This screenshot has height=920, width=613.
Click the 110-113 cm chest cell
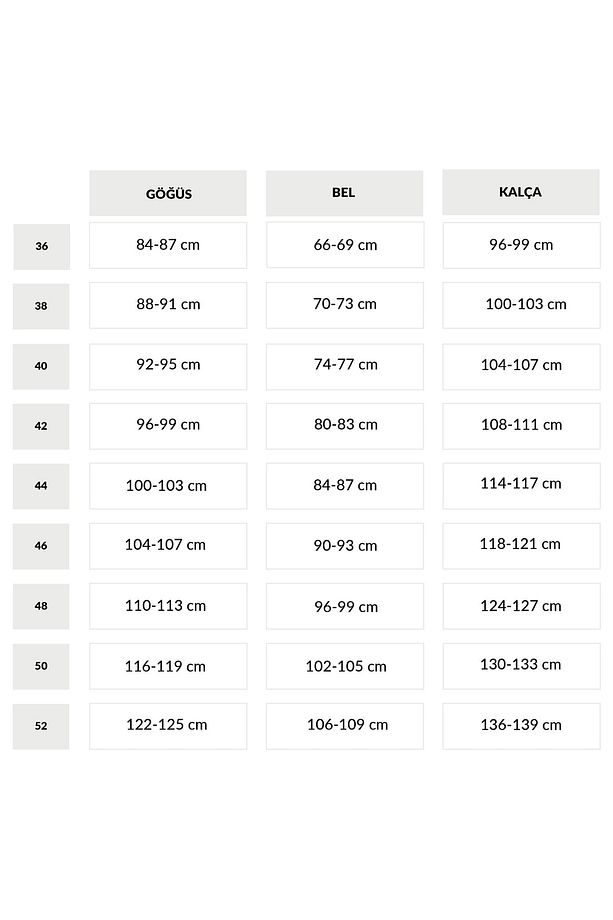pyautogui.click(x=168, y=606)
